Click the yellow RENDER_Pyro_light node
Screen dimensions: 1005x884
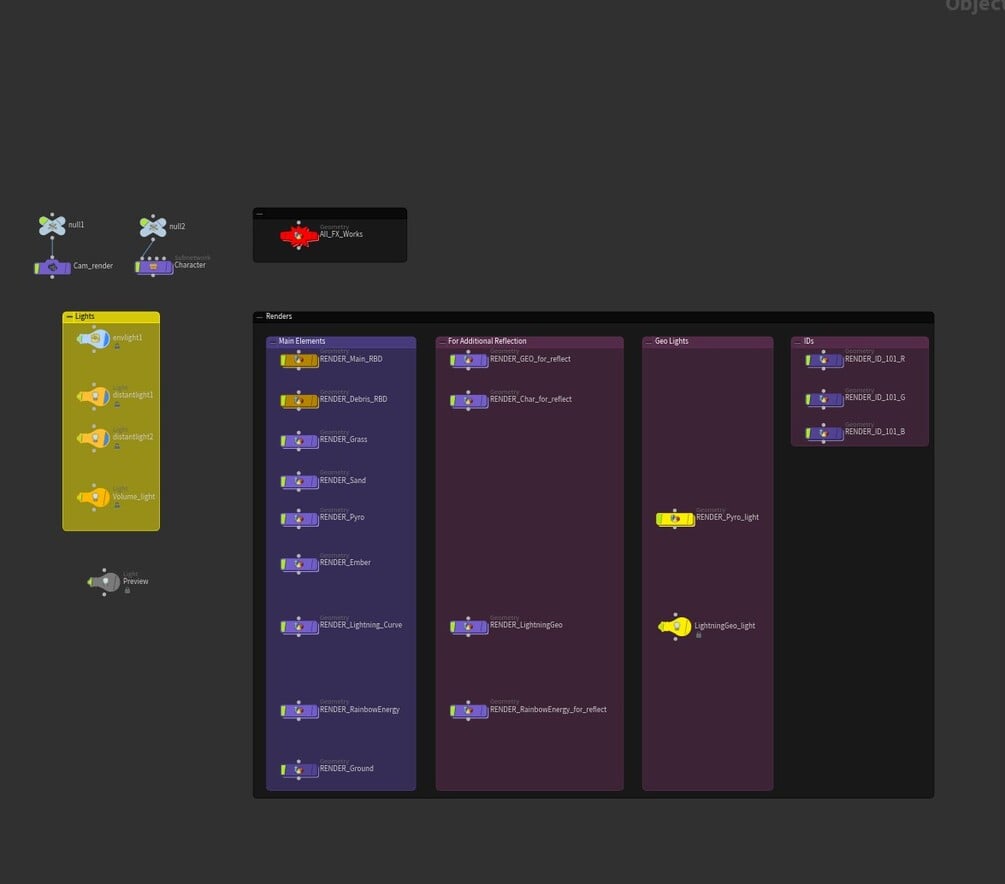coord(676,519)
